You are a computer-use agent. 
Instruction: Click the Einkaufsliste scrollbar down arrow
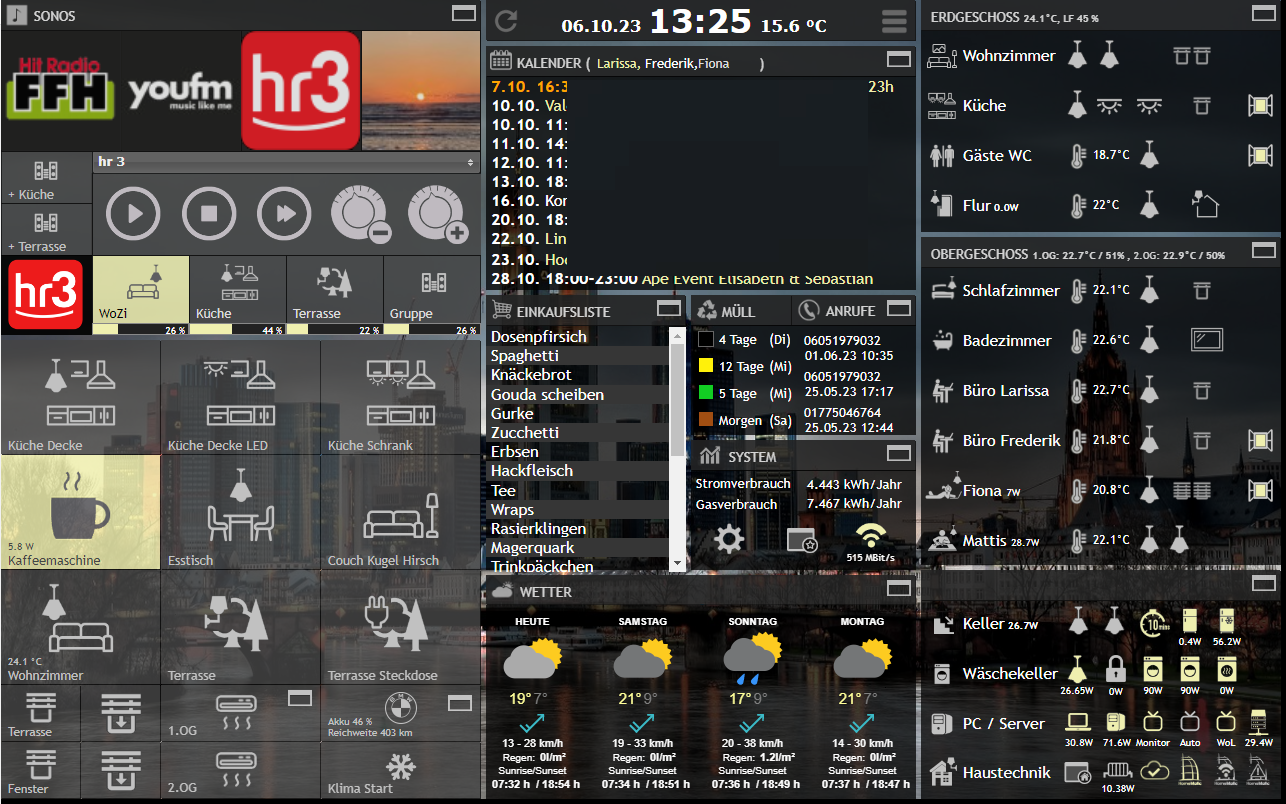[677, 564]
